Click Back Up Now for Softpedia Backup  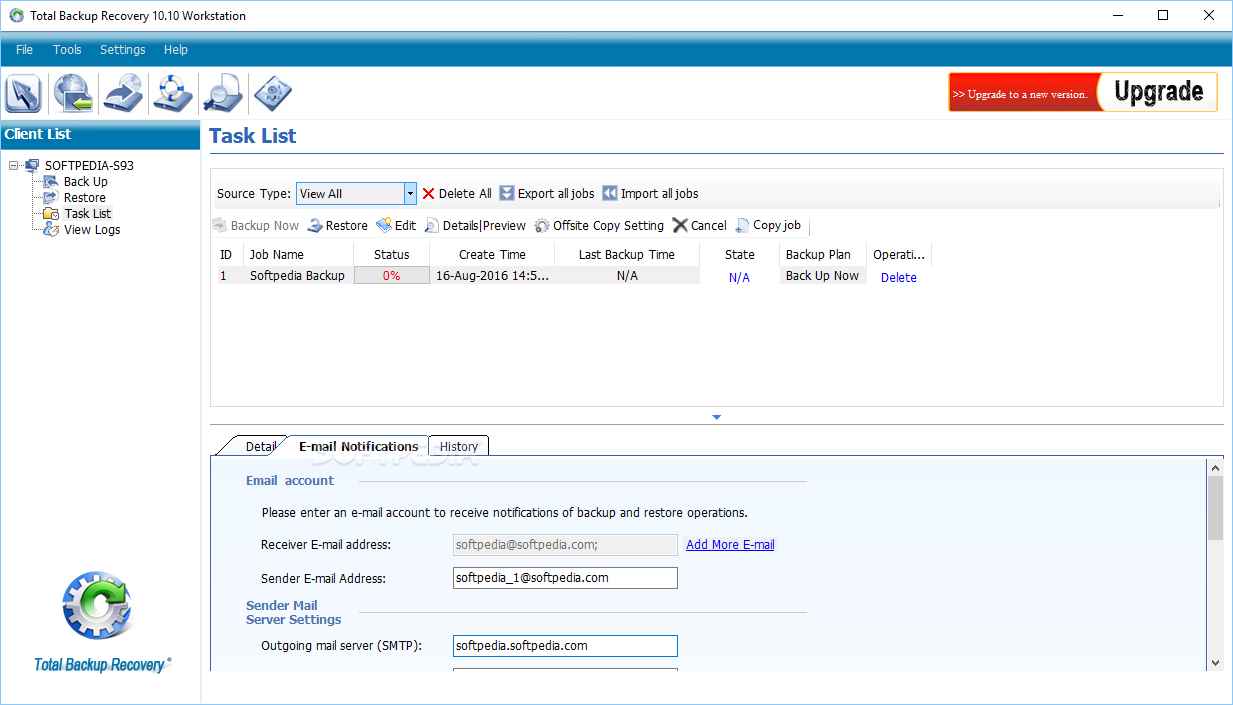(822, 276)
